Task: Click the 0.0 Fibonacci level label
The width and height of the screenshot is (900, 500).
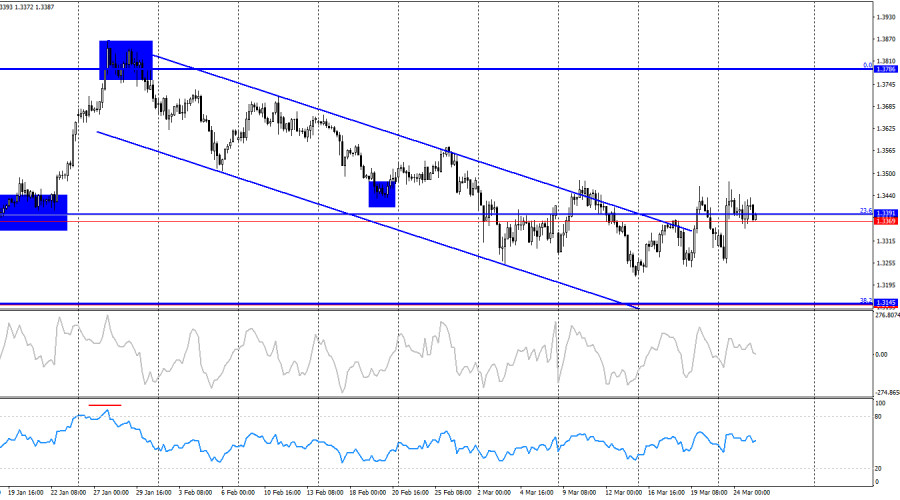Action: (x=867, y=65)
